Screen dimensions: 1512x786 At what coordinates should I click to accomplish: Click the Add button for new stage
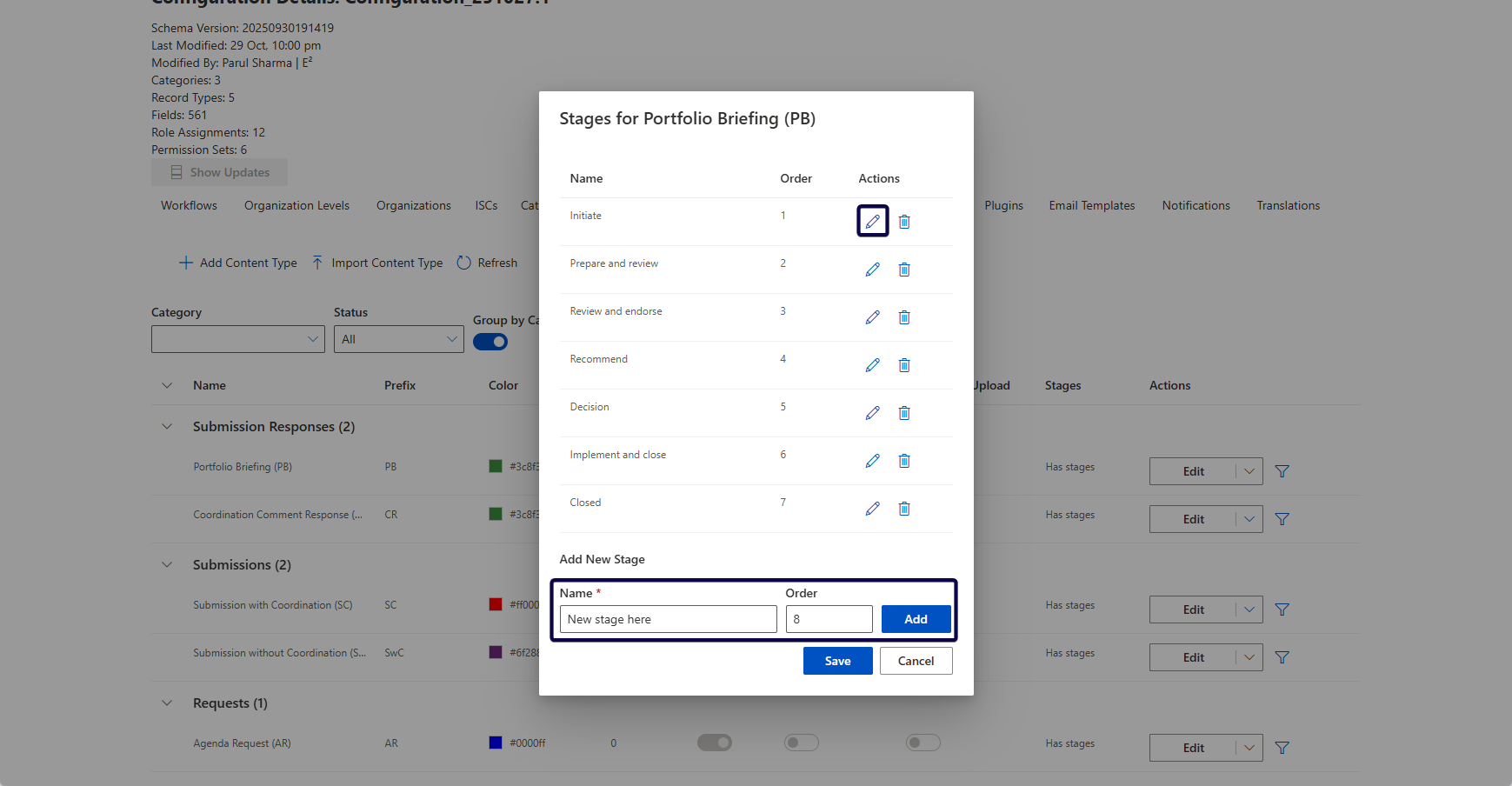click(x=916, y=619)
